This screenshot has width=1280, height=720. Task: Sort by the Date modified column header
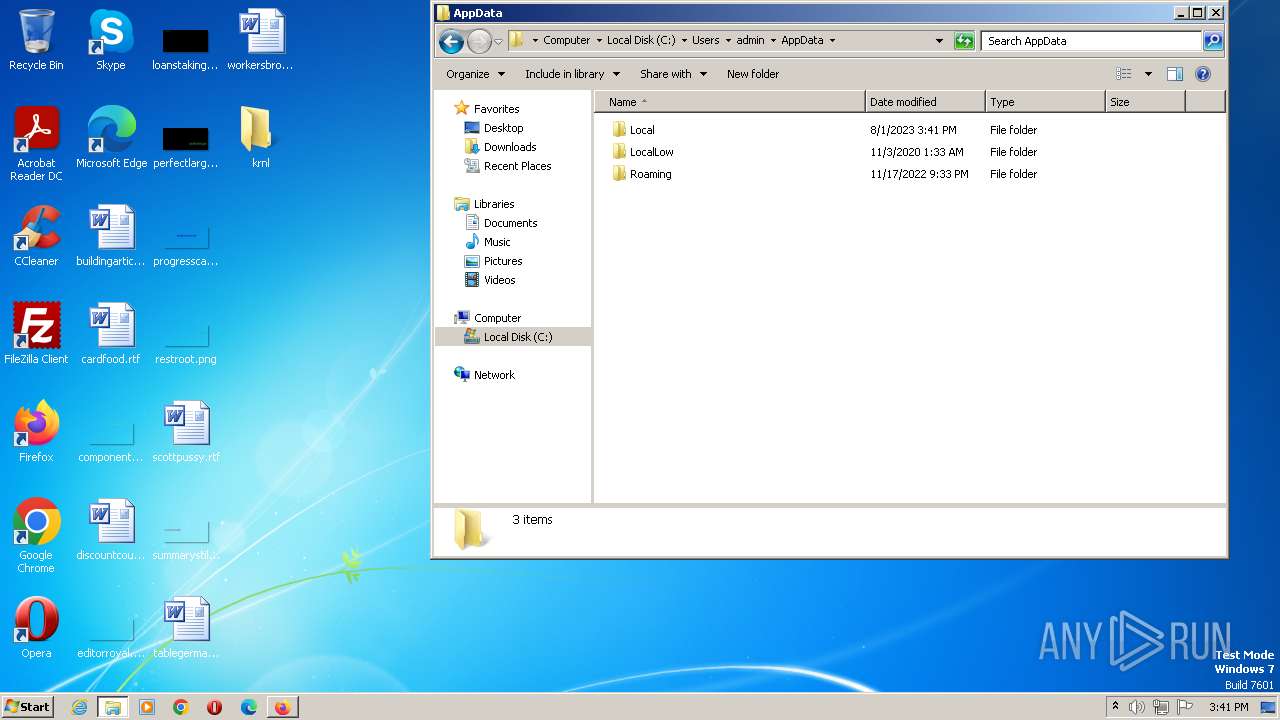click(x=925, y=102)
